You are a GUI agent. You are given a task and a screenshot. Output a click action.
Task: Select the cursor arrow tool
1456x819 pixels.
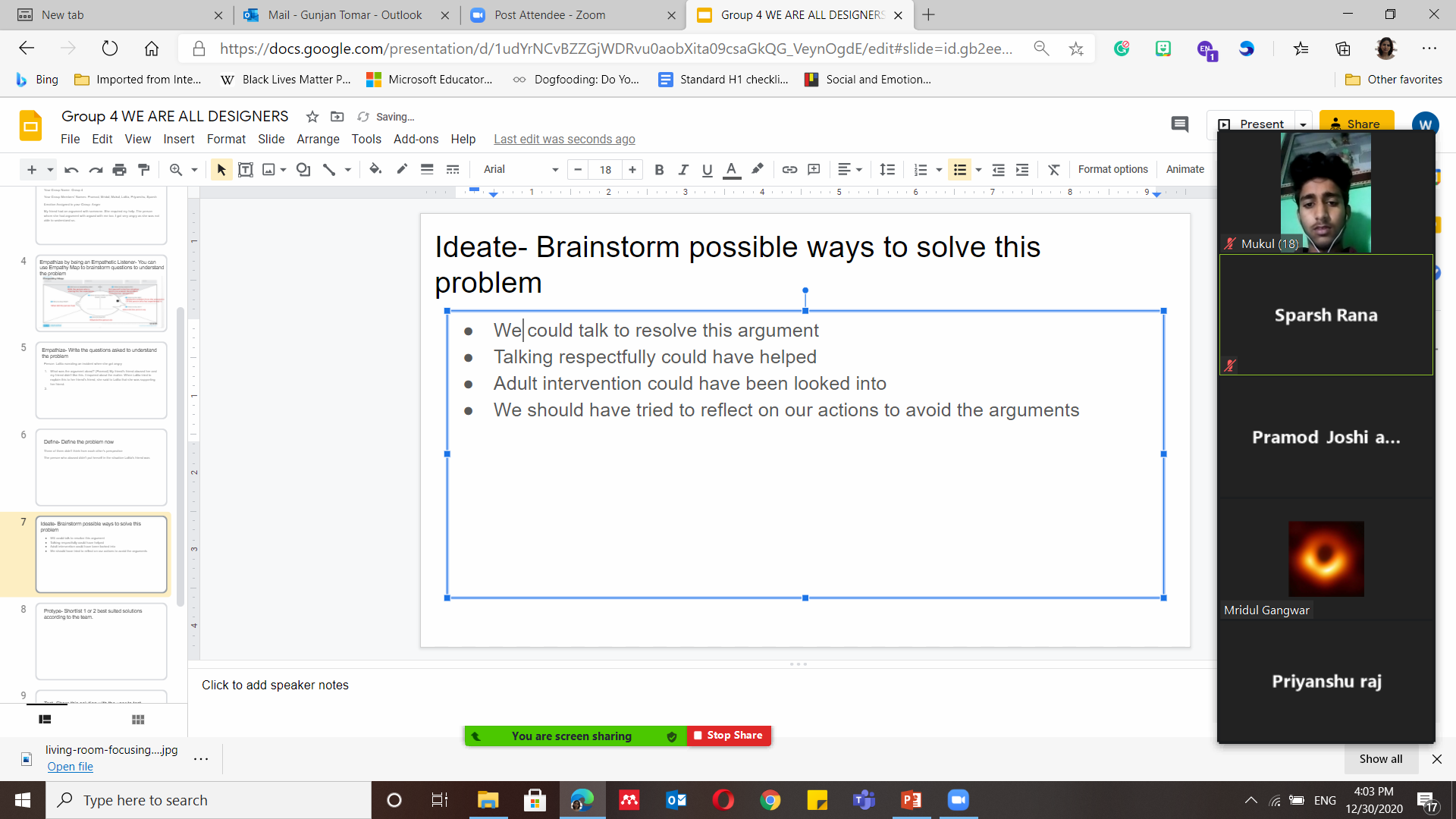221,170
